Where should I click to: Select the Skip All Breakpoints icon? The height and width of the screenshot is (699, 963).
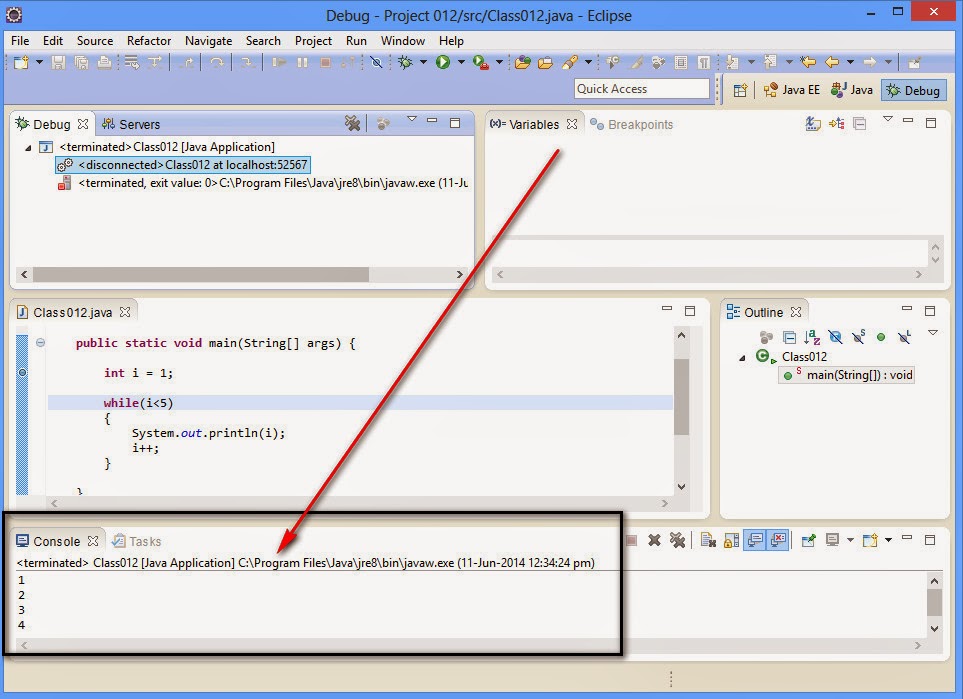point(375,62)
